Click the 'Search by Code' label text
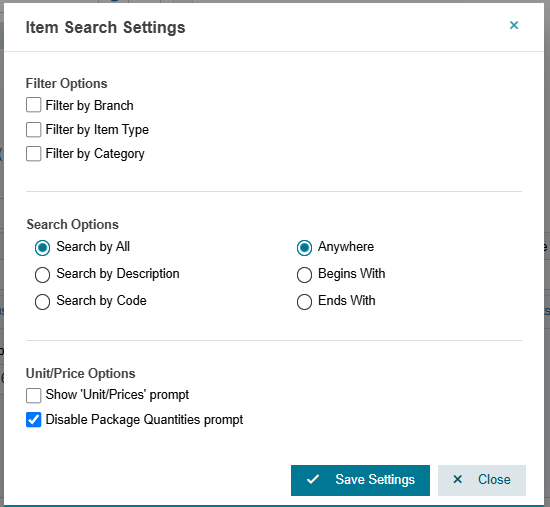This screenshot has height=507, width=550. click(x=101, y=301)
